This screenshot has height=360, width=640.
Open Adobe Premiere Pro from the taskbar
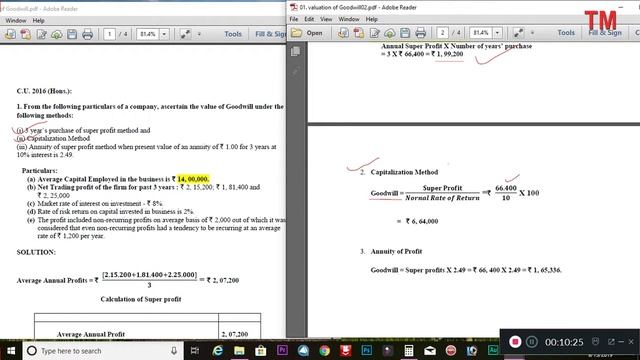pos(282,351)
